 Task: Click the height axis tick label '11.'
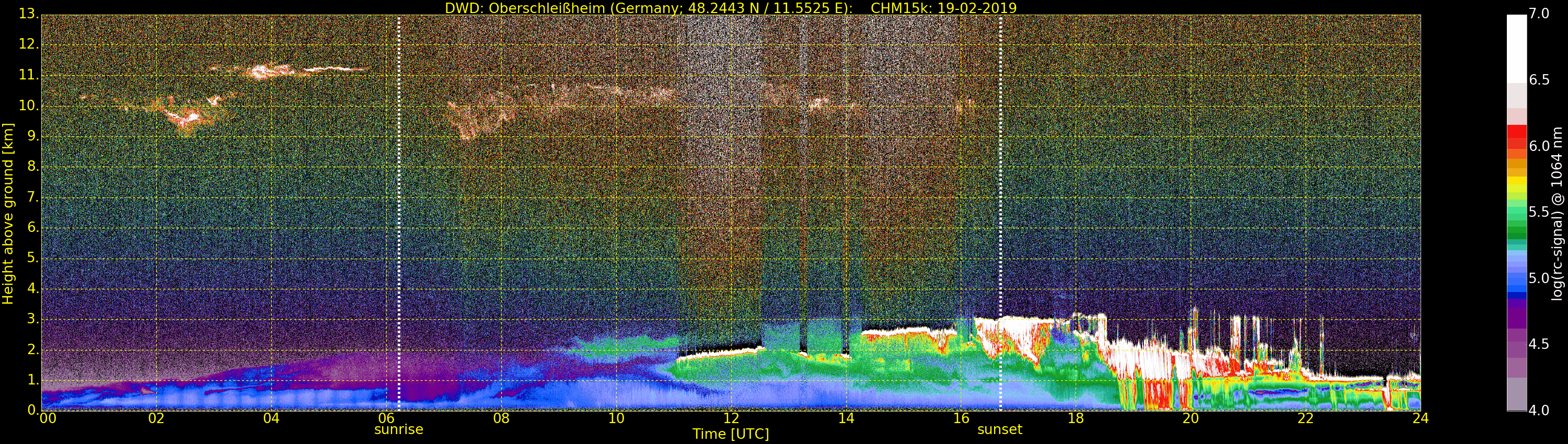tap(29, 75)
